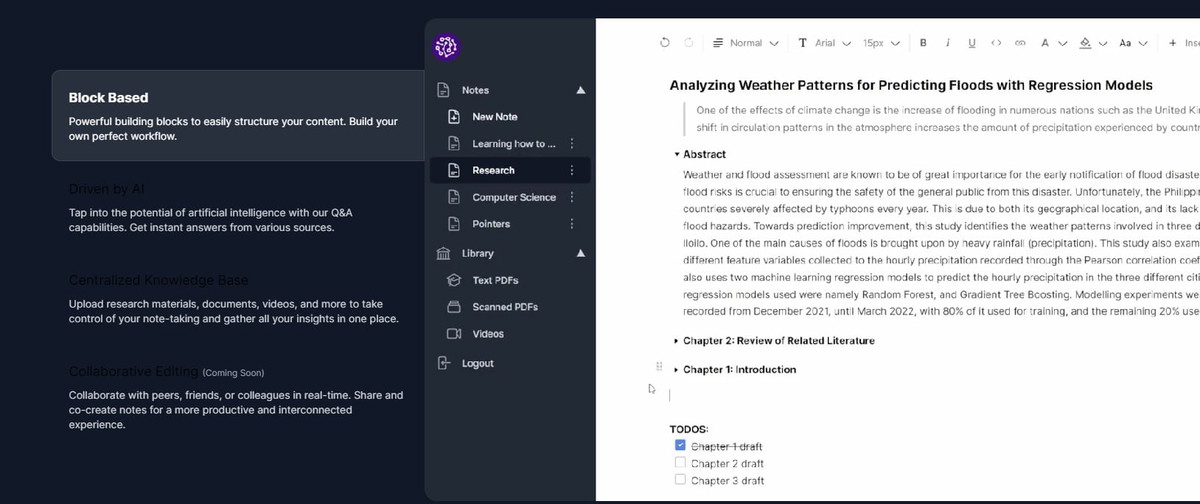The image size is (1200, 504).
Task: Toggle bold formatting in toolbar
Action: pos(922,43)
